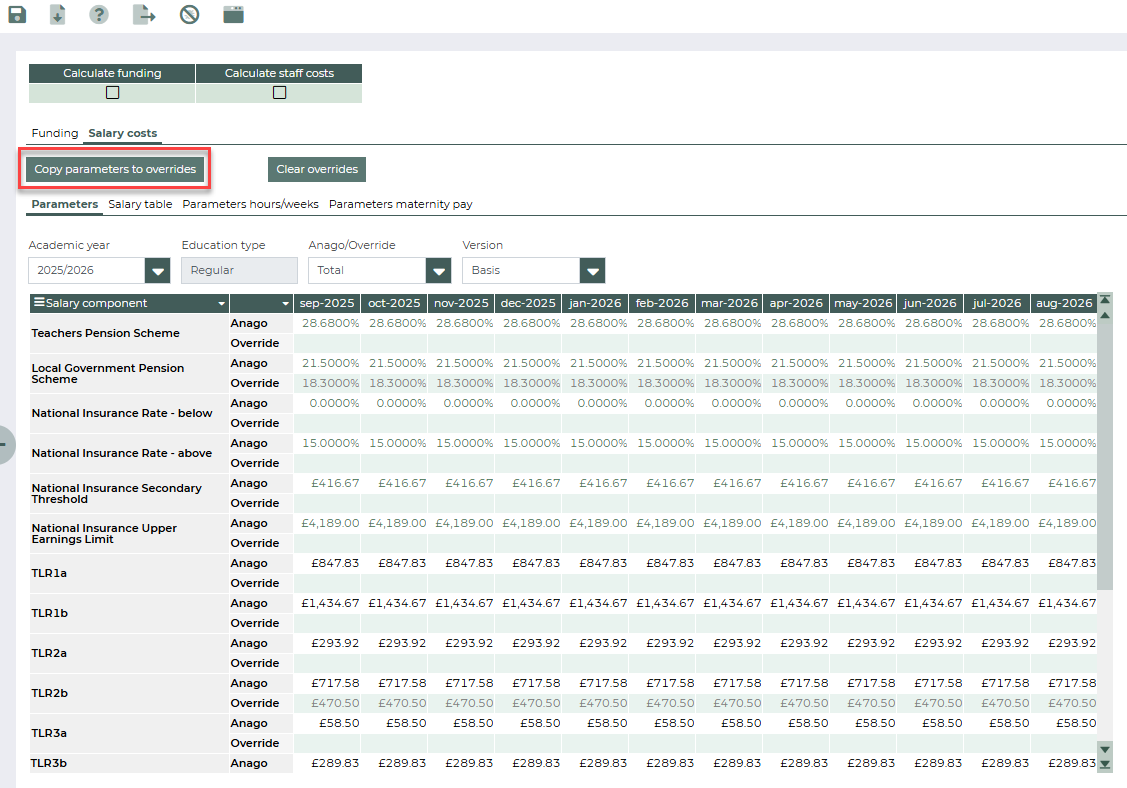Screen dimensions: 1127x788
Task: Jump to table top with scroll-to-start arrow
Action: coord(1105,300)
